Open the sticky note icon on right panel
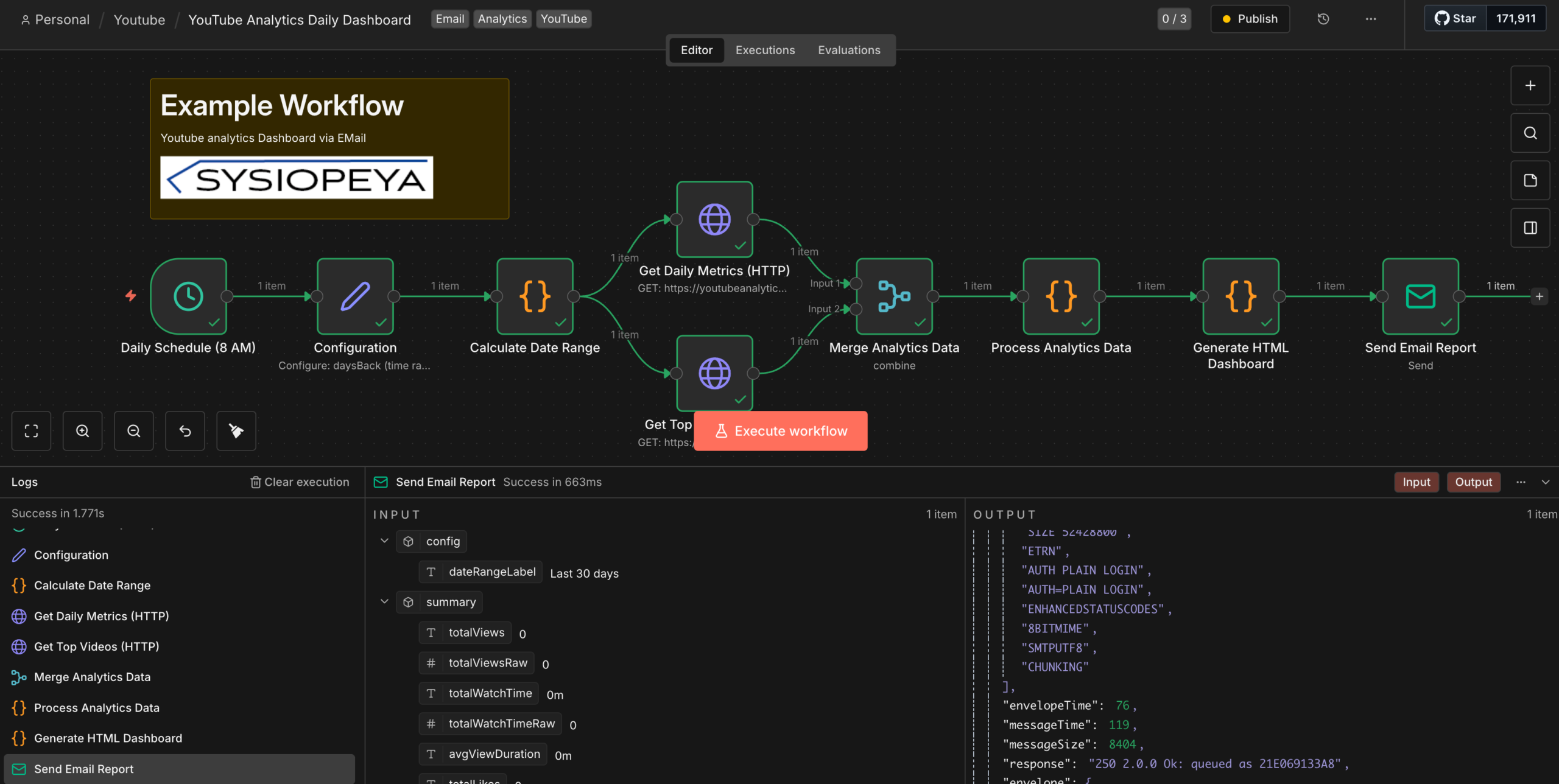This screenshot has height=784, width=1559. (1530, 180)
